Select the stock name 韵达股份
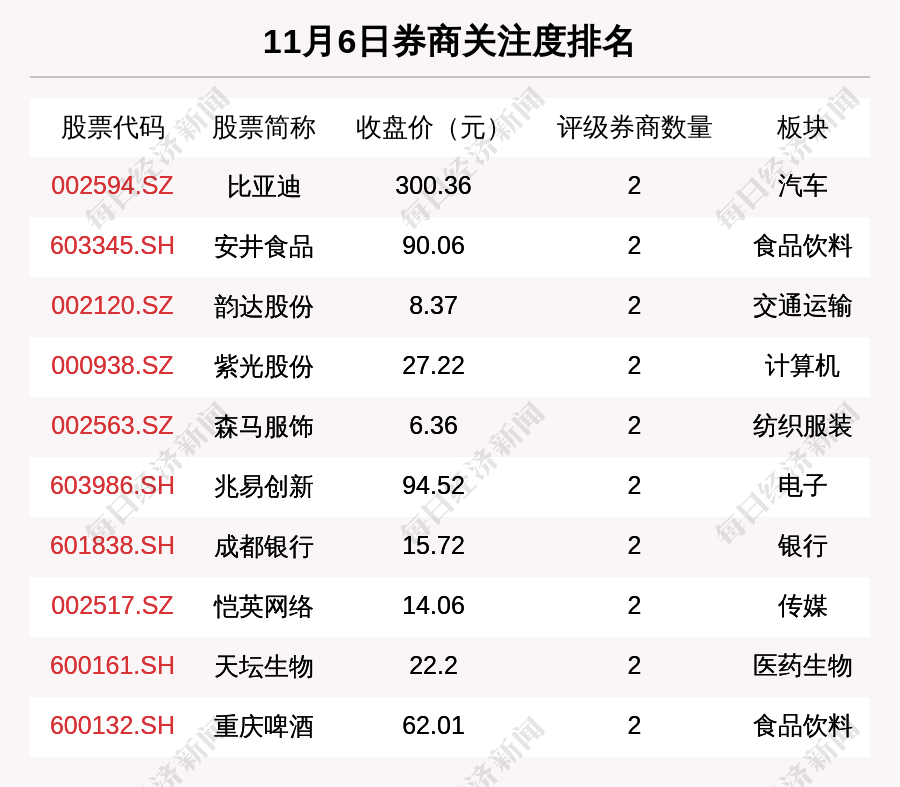Image resolution: width=900 pixels, height=787 pixels. click(x=264, y=307)
